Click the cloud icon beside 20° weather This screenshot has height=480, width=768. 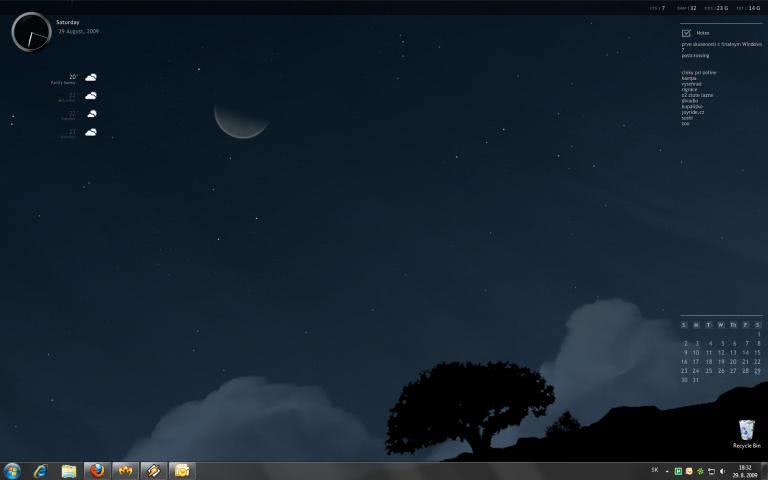coord(91,77)
